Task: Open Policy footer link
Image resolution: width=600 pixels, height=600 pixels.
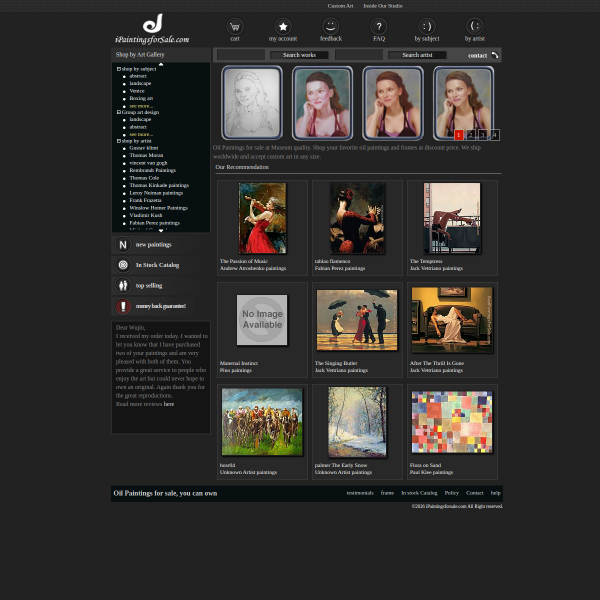Action: [452, 493]
